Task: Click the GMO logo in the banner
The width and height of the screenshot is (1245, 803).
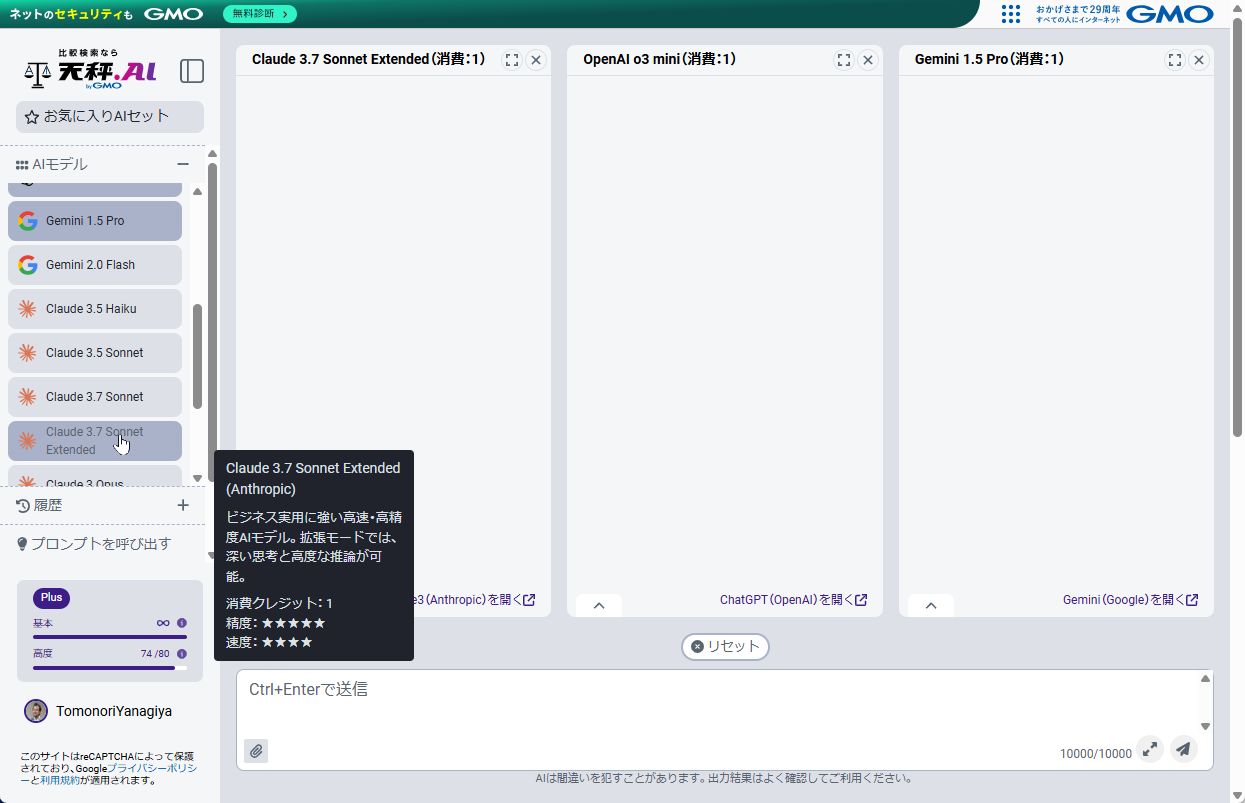Action: [173, 14]
